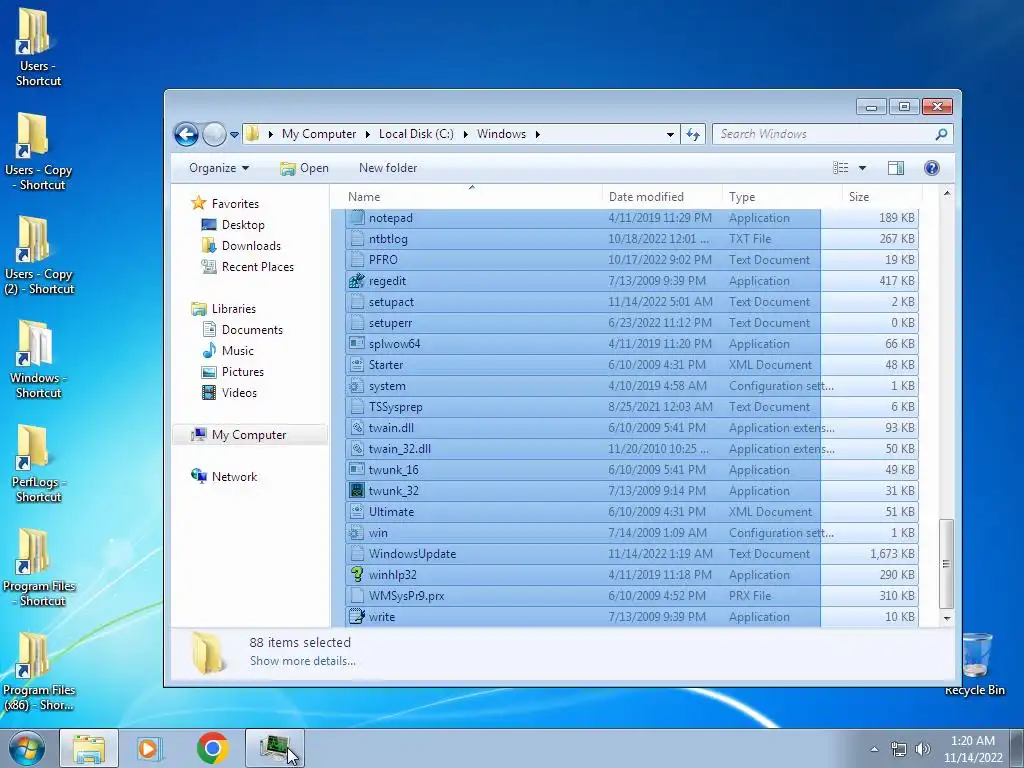Click the My Computer breadcrumb
1024x768 pixels.
tap(319, 134)
